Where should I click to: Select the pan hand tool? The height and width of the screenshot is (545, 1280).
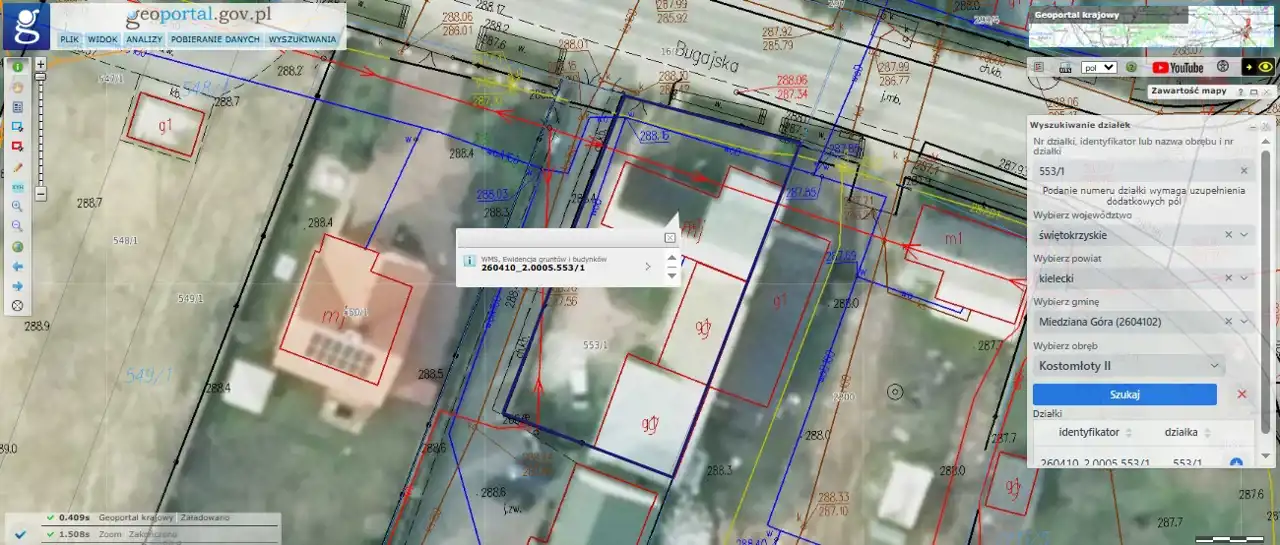(17, 86)
